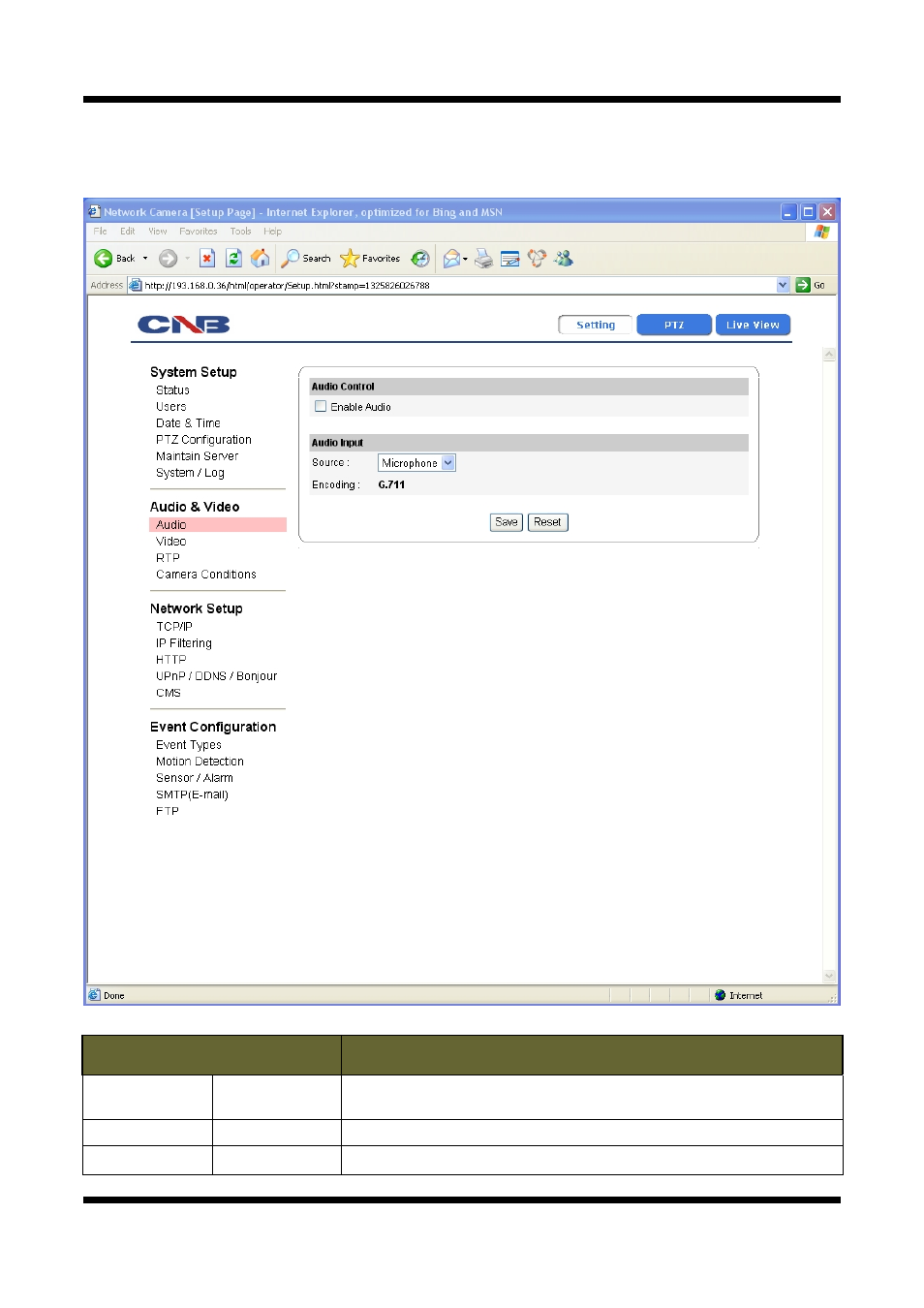This screenshot has height=1308, width=924.
Task: Open the TCP/IP settings link
Action: click(174, 627)
